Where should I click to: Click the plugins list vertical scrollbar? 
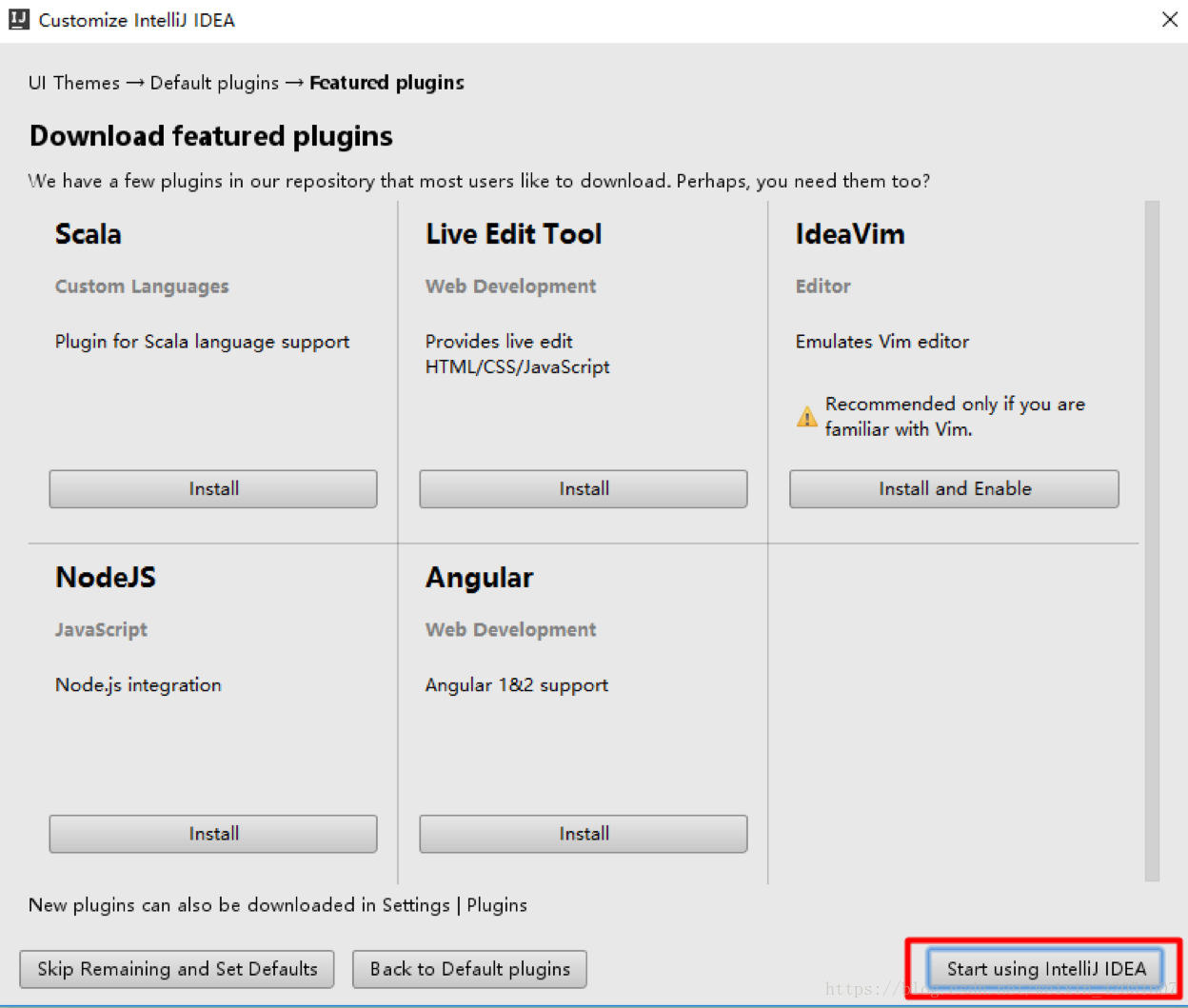1152,541
